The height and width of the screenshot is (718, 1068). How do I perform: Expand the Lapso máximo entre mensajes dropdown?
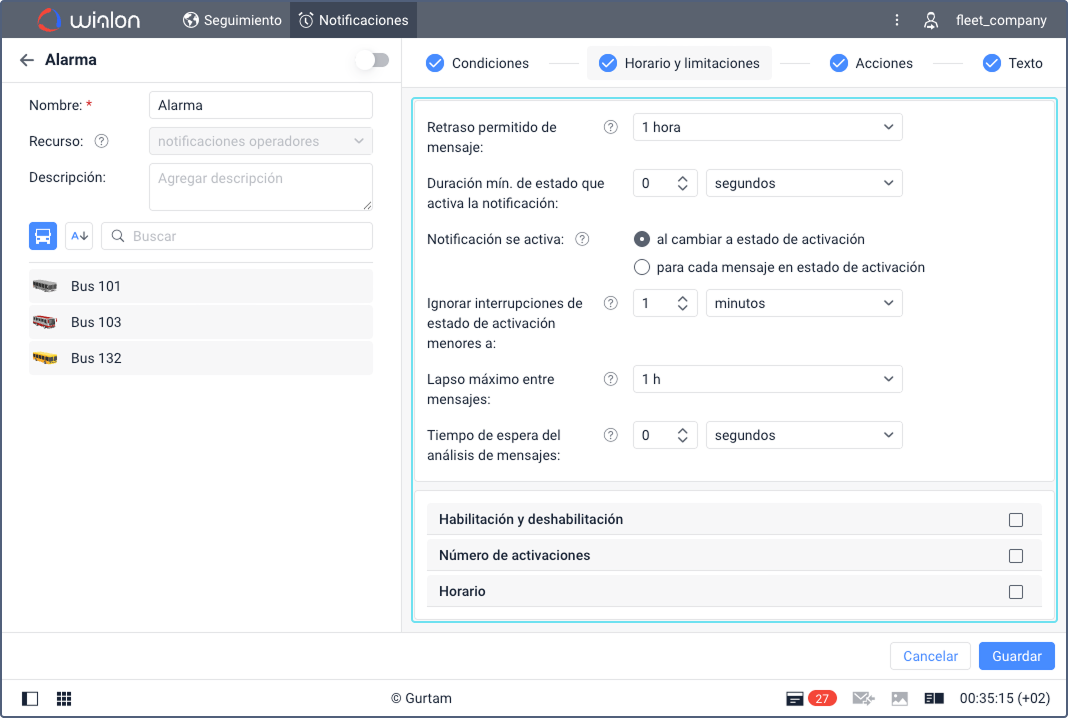click(767, 379)
